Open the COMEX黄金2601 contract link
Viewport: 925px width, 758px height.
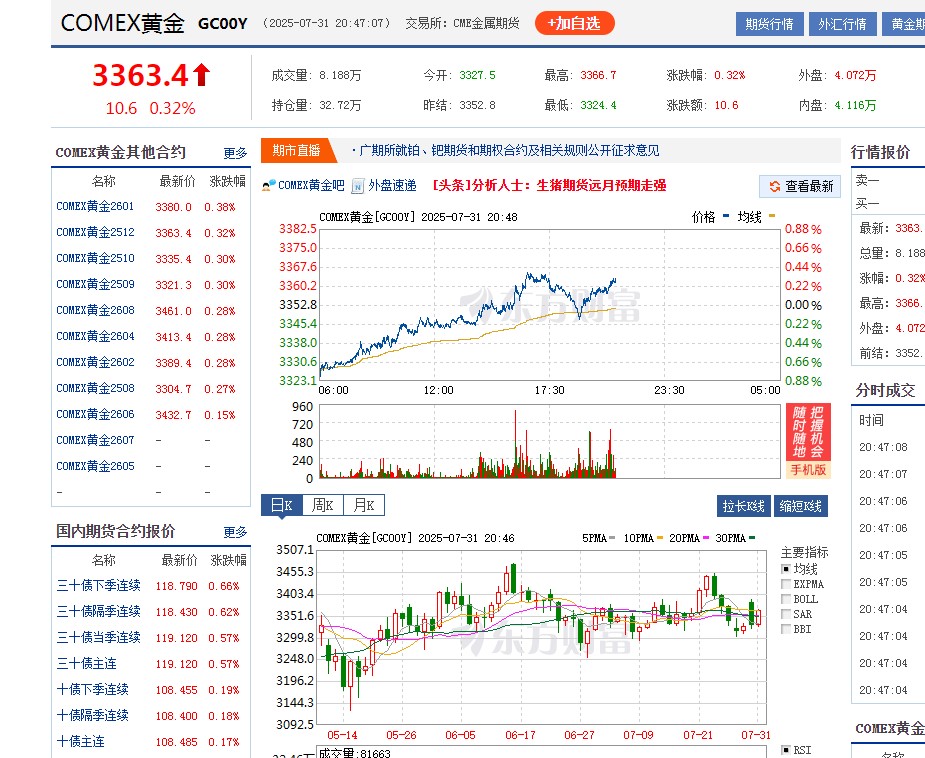tap(96, 207)
